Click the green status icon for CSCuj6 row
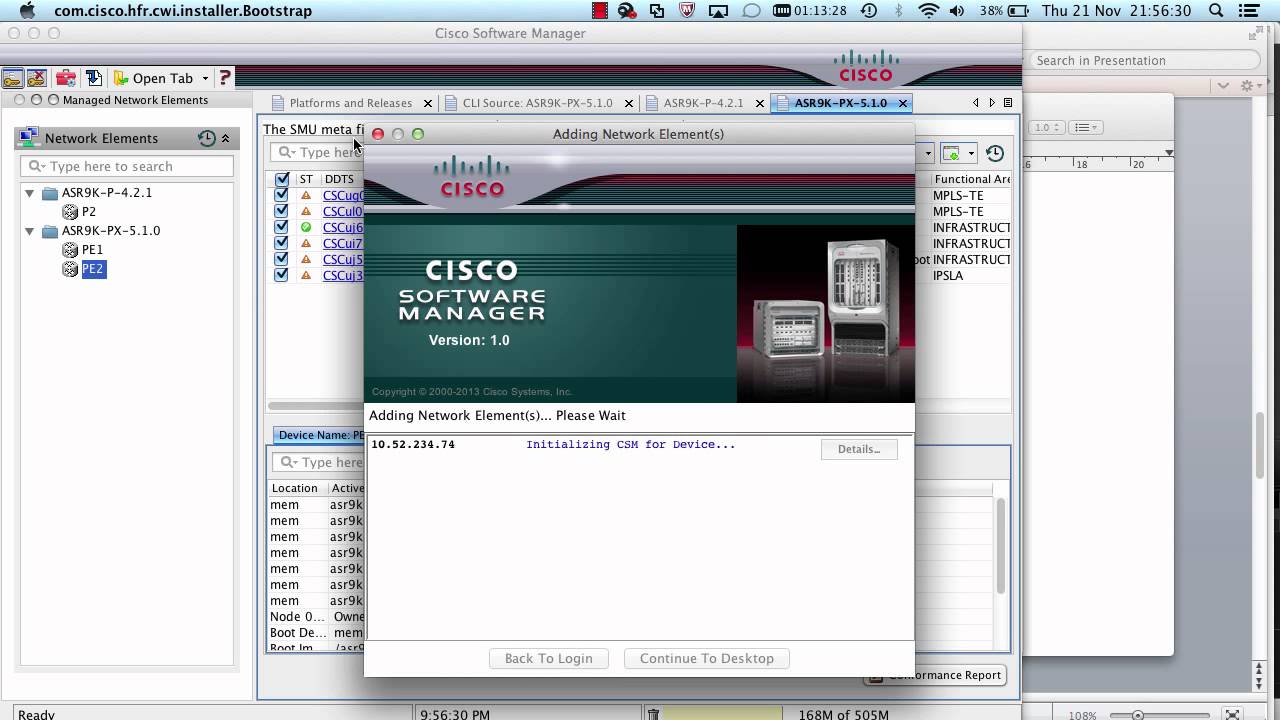This screenshot has height=720, width=1280. pyautogui.click(x=306, y=227)
